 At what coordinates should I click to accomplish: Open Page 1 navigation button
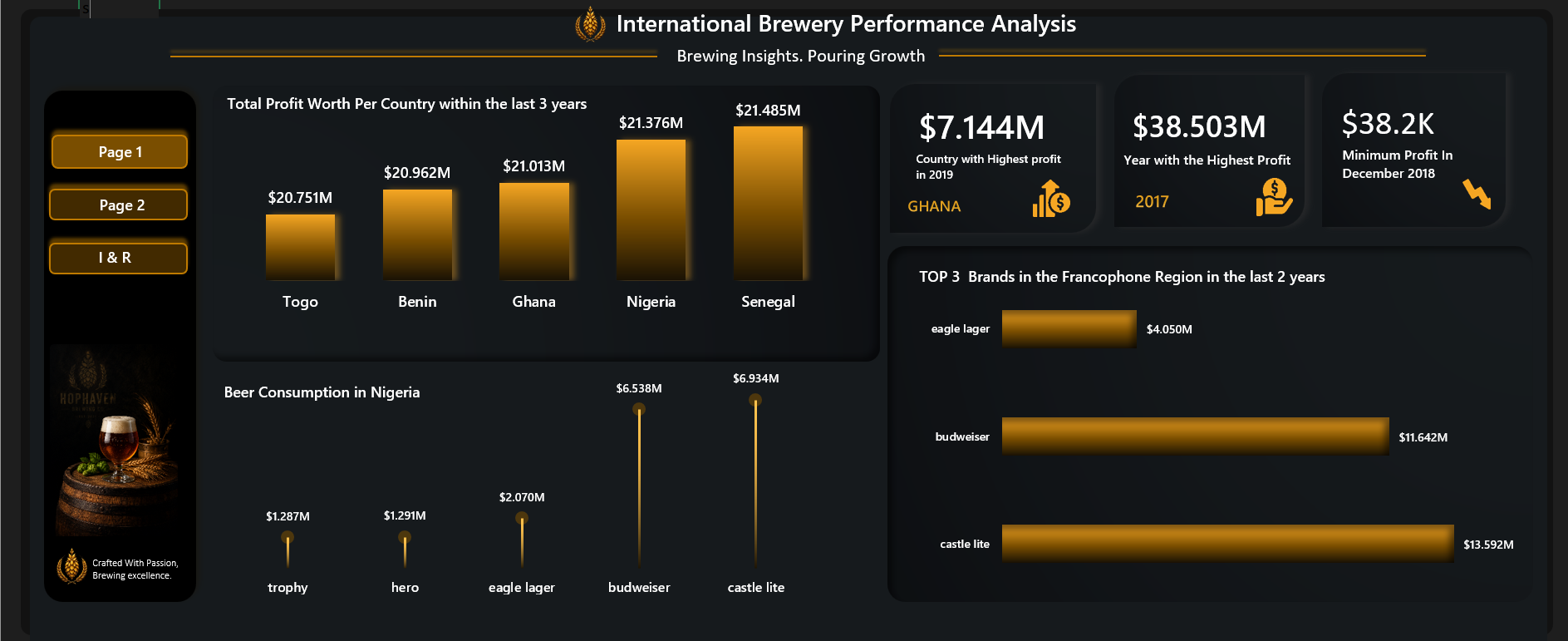pyautogui.click(x=120, y=152)
